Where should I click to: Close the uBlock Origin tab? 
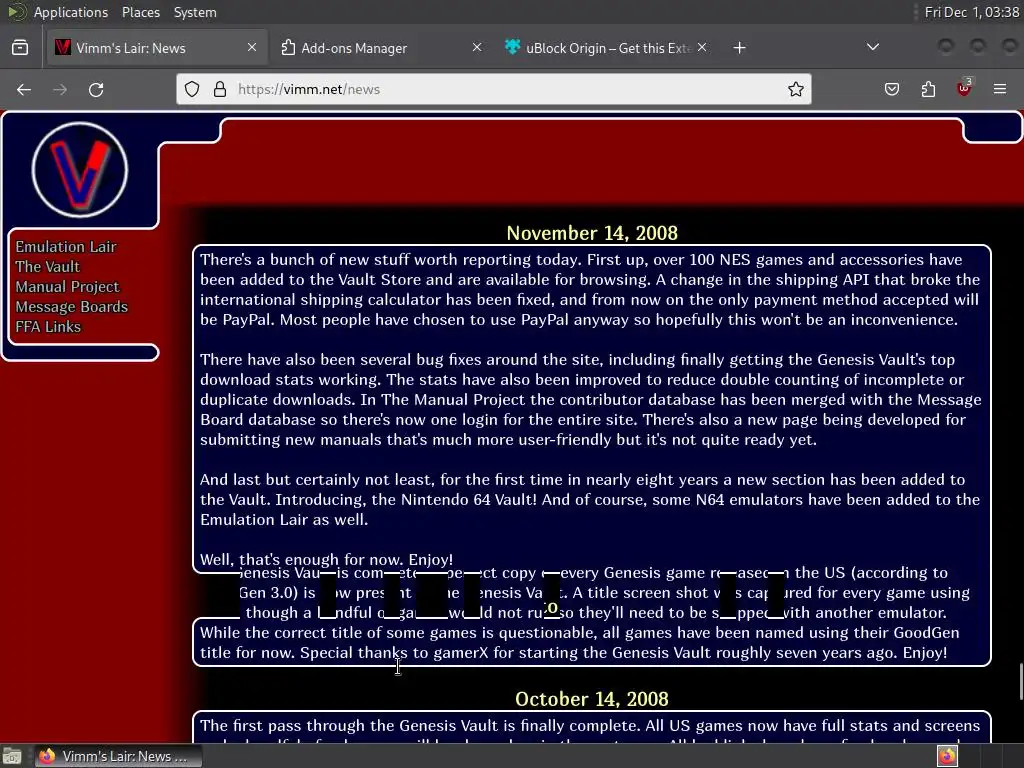702,47
